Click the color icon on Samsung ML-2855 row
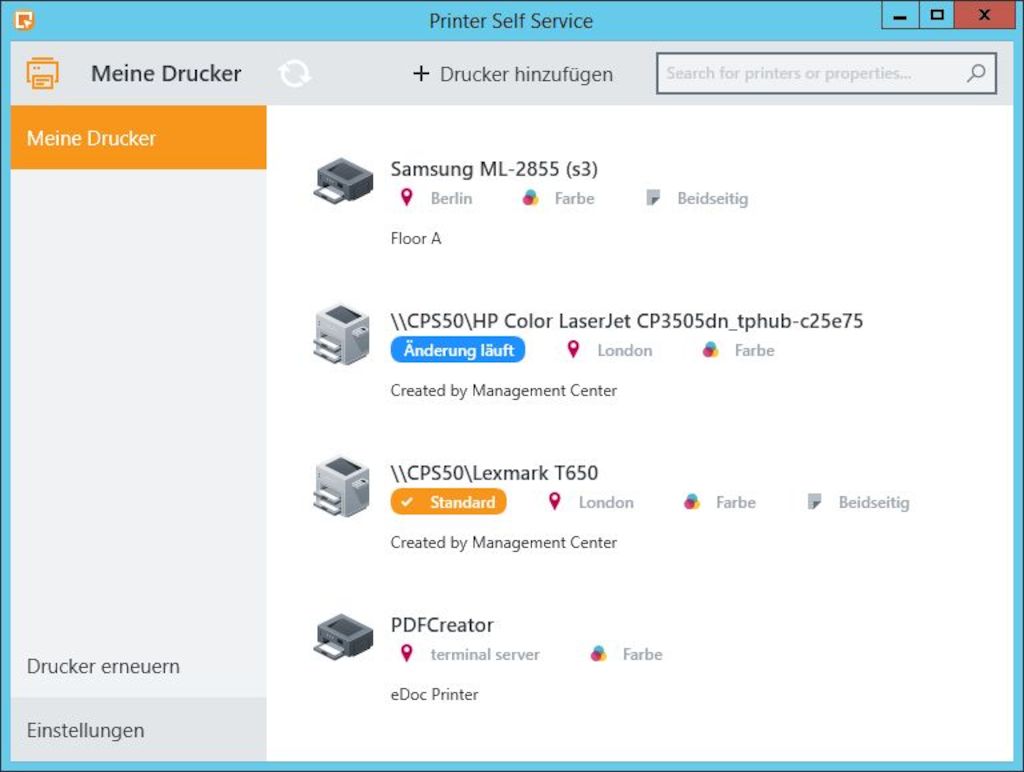The width and height of the screenshot is (1024, 772). click(530, 198)
